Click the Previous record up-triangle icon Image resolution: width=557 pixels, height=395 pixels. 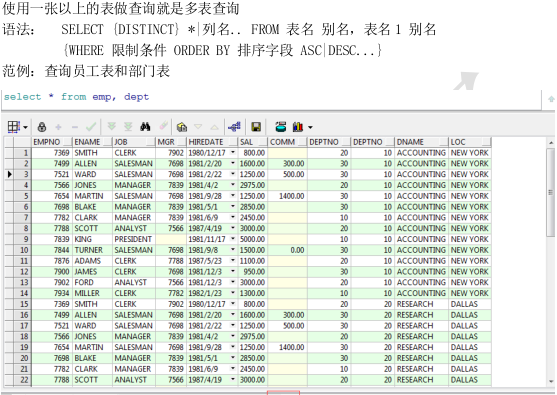pyautogui.click(x=214, y=126)
